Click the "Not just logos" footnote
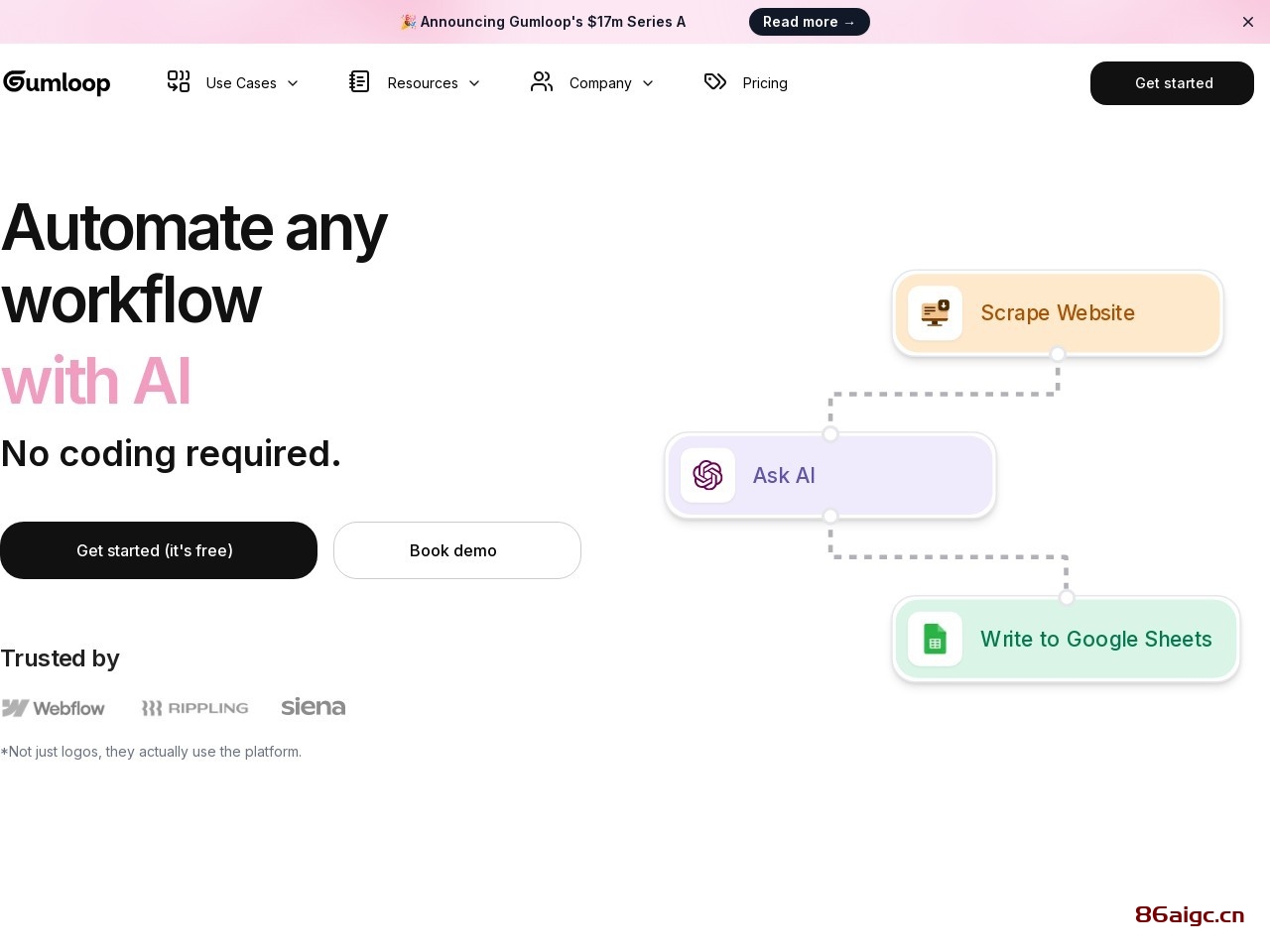 click(151, 752)
